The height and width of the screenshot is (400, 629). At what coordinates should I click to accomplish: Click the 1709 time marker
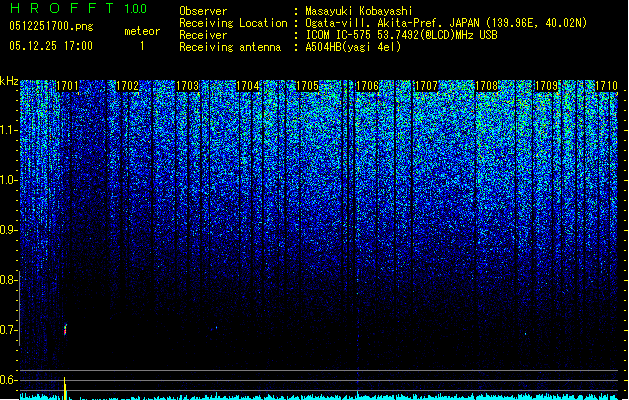[x=547, y=86]
